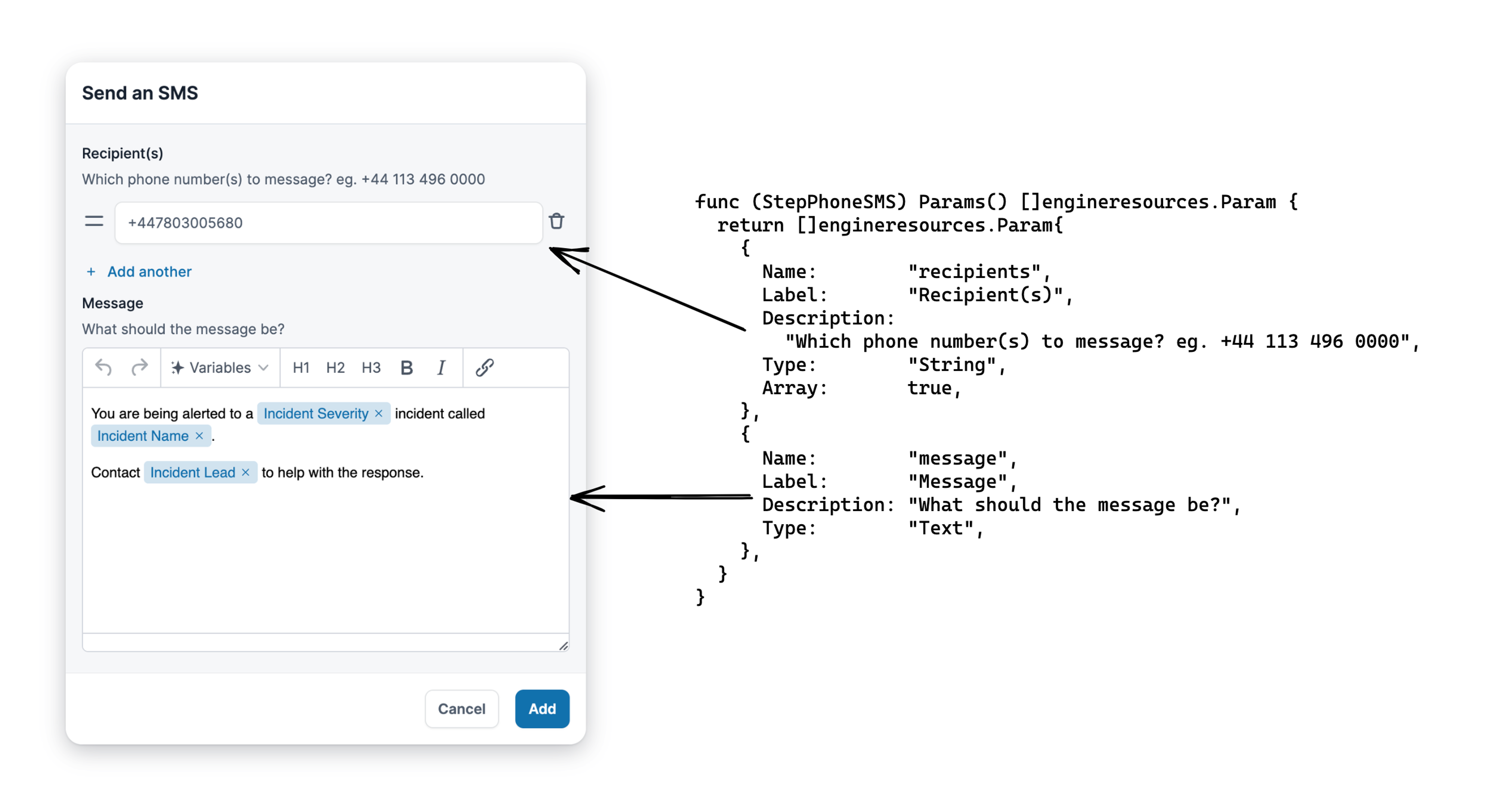Click the recipient phone number field
Image resolution: width=1488 pixels, height=812 pixels.
click(328, 223)
